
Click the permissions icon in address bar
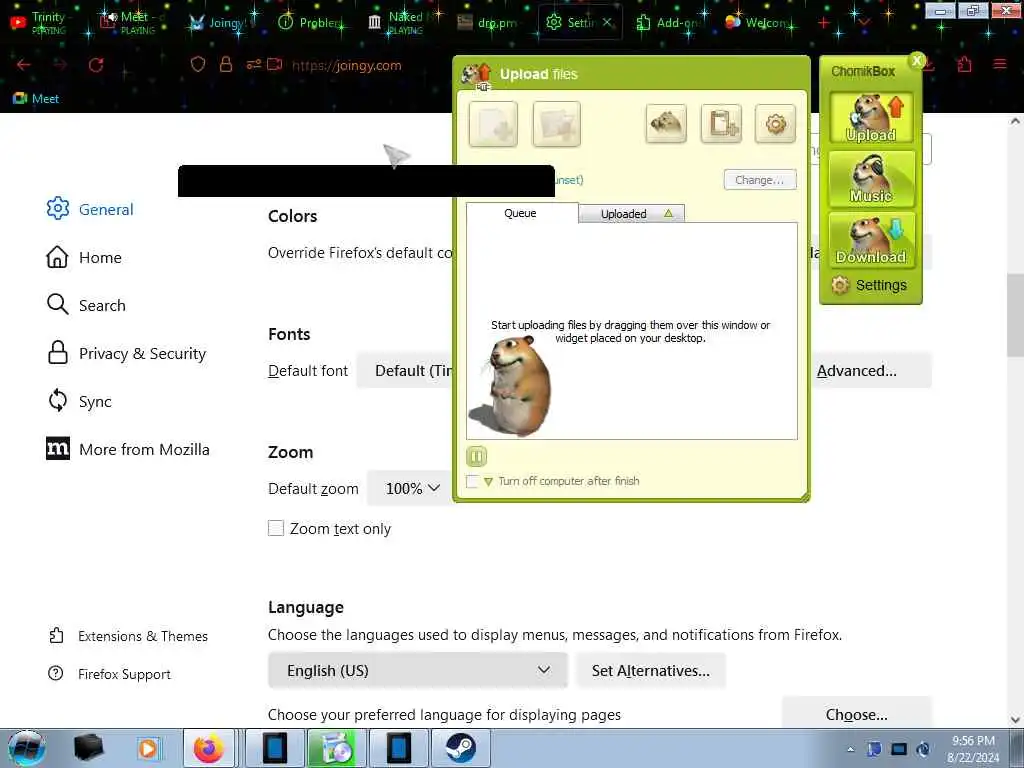[254, 65]
